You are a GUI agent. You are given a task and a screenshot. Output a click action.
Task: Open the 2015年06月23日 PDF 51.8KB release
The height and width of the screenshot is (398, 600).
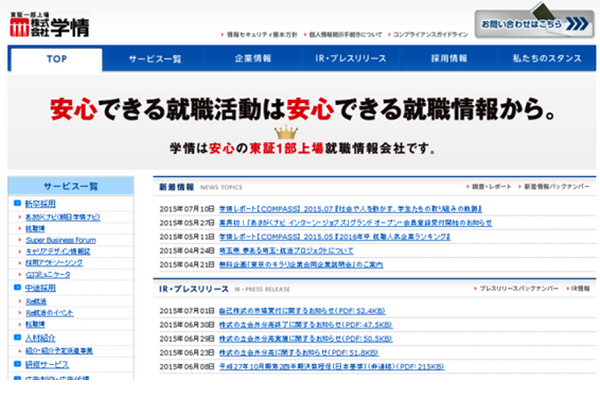coord(299,352)
